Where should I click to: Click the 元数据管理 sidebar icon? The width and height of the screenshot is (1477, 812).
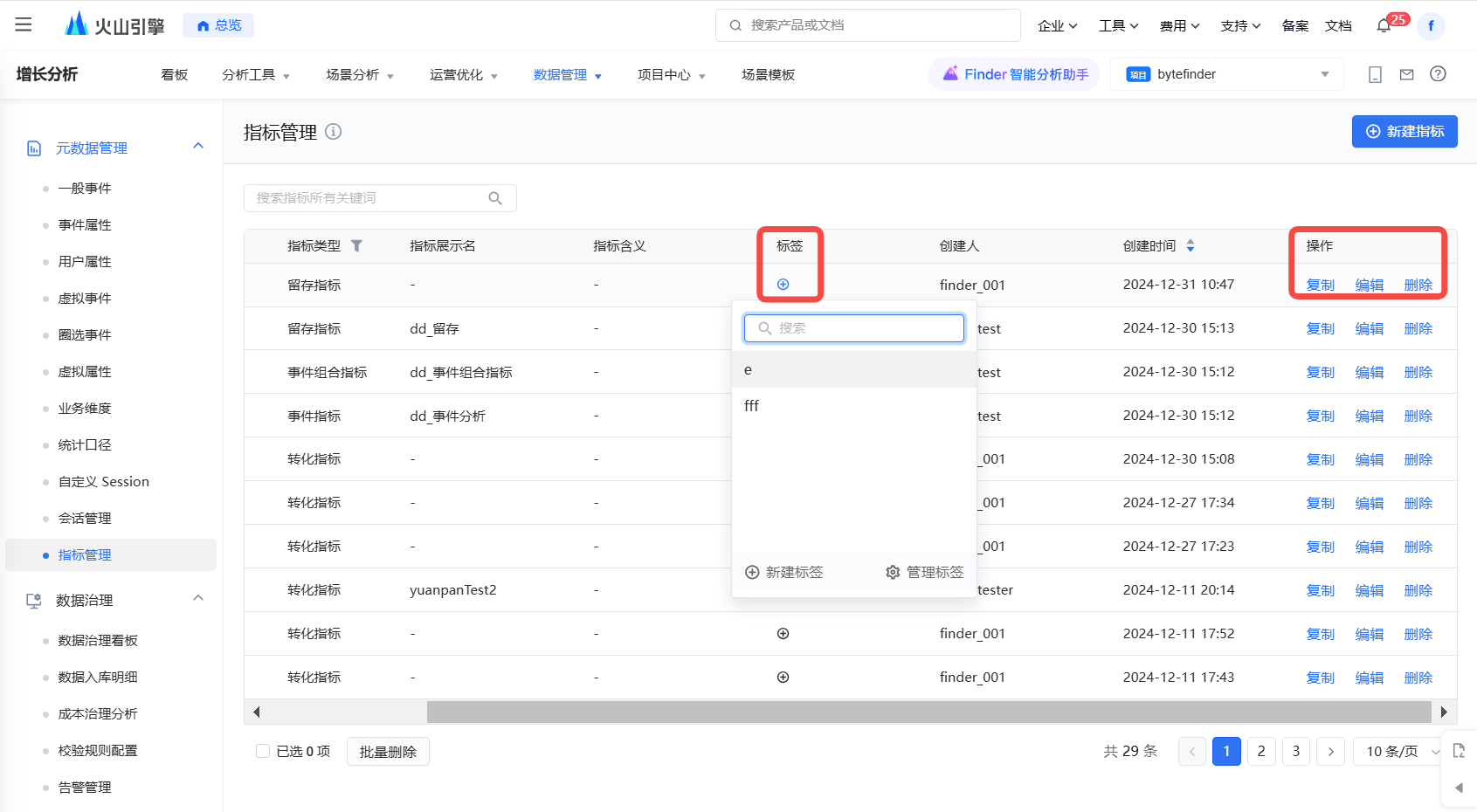[34, 148]
